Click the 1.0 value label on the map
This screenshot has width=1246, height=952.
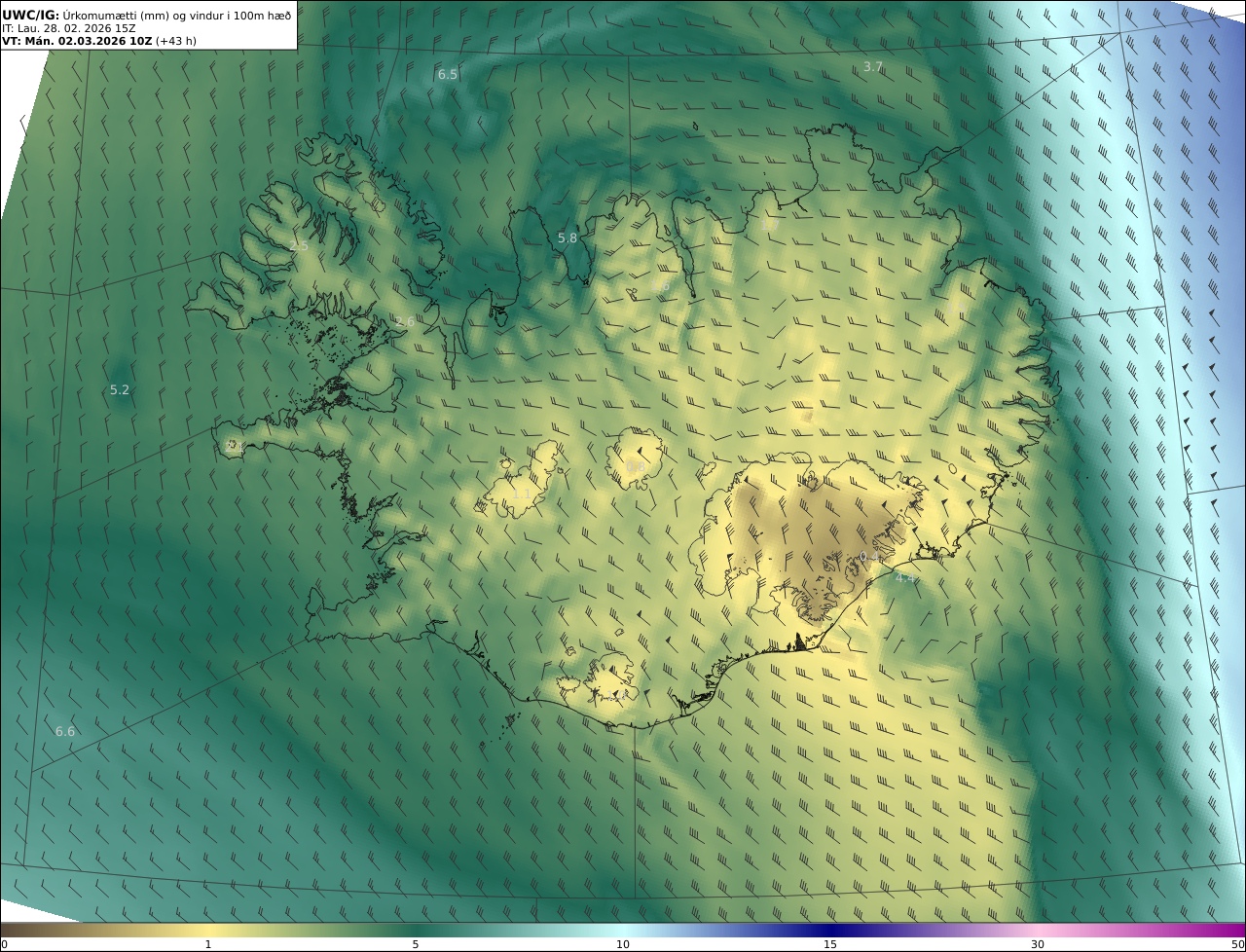(x=615, y=696)
